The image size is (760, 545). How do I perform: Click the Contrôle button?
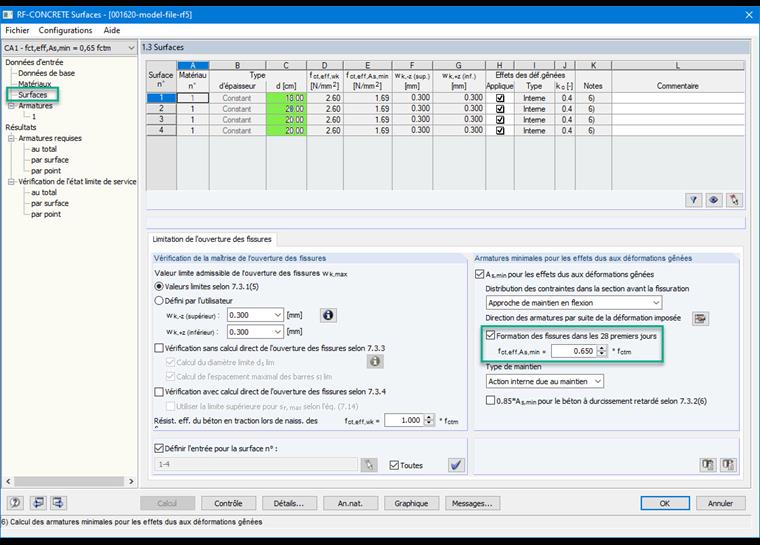pos(228,503)
